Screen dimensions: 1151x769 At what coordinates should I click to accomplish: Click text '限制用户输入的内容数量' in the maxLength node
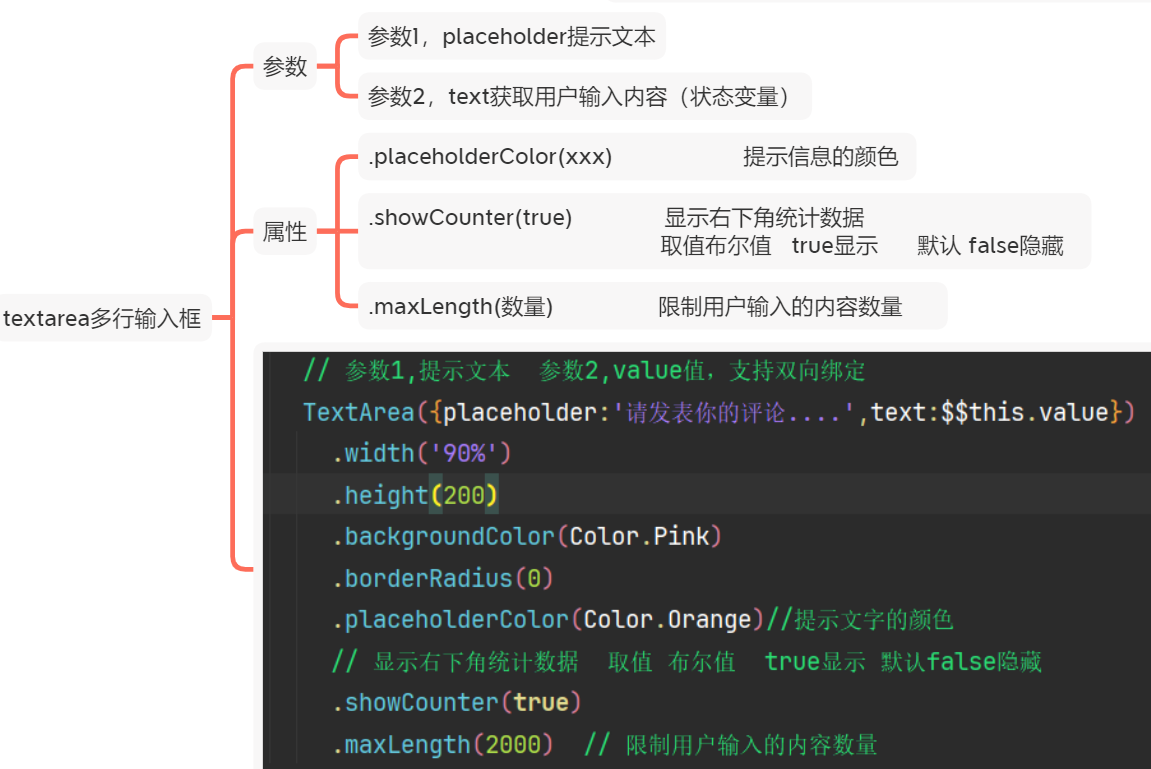point(780,306)
